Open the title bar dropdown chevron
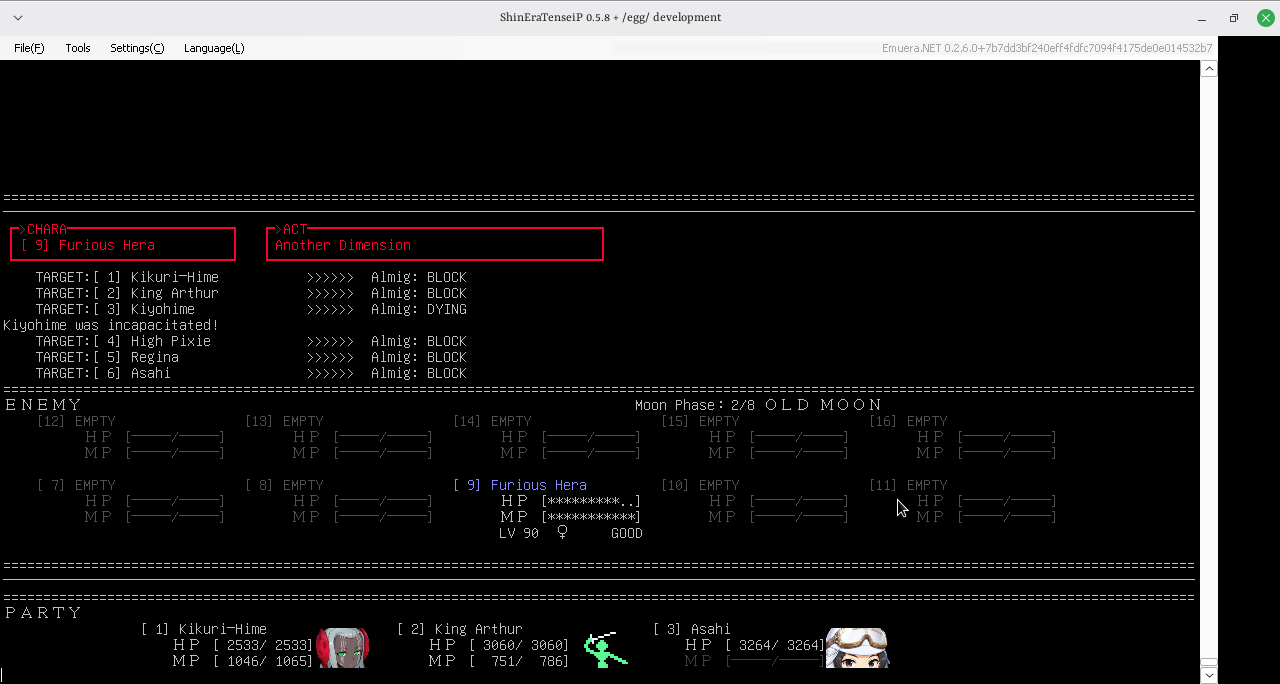This screenshot has height=684, width=1280. coord(18,18)
